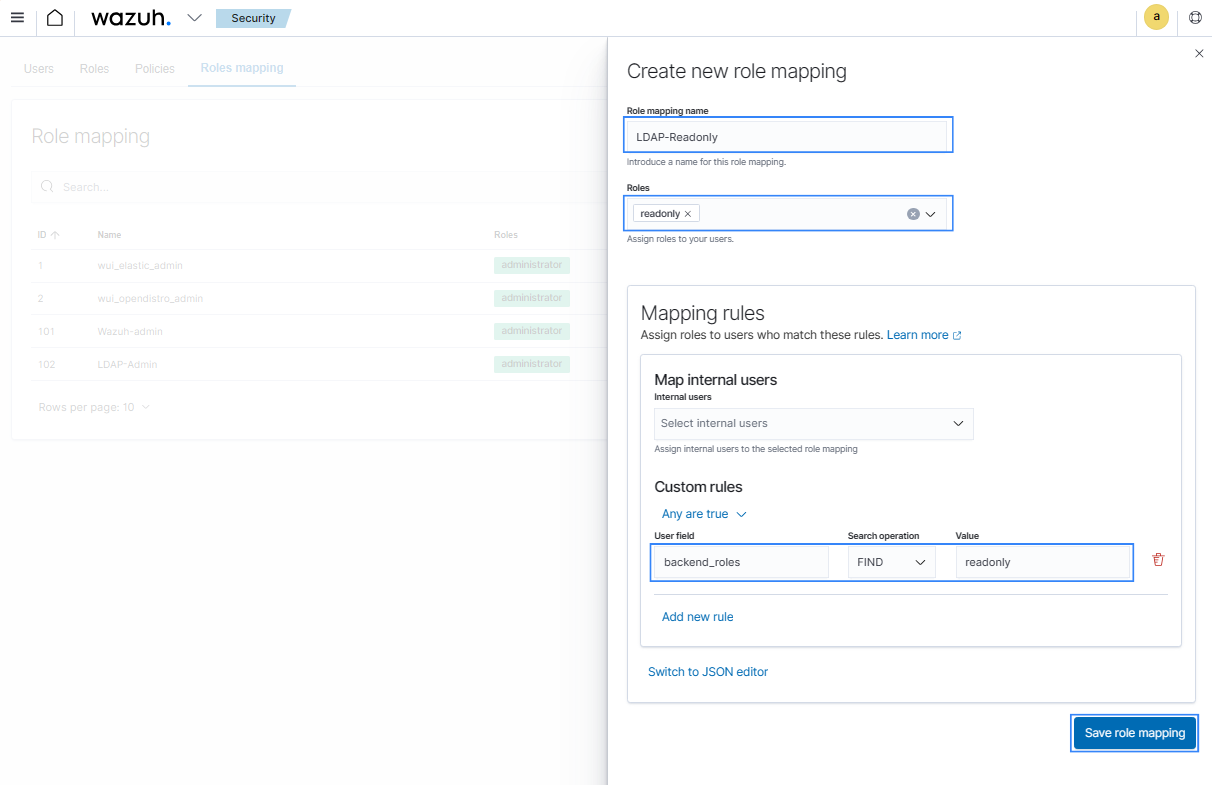Screen dimensions: 1212x785
Task: Click the Roles column header
Action: (x=506, y=235)
